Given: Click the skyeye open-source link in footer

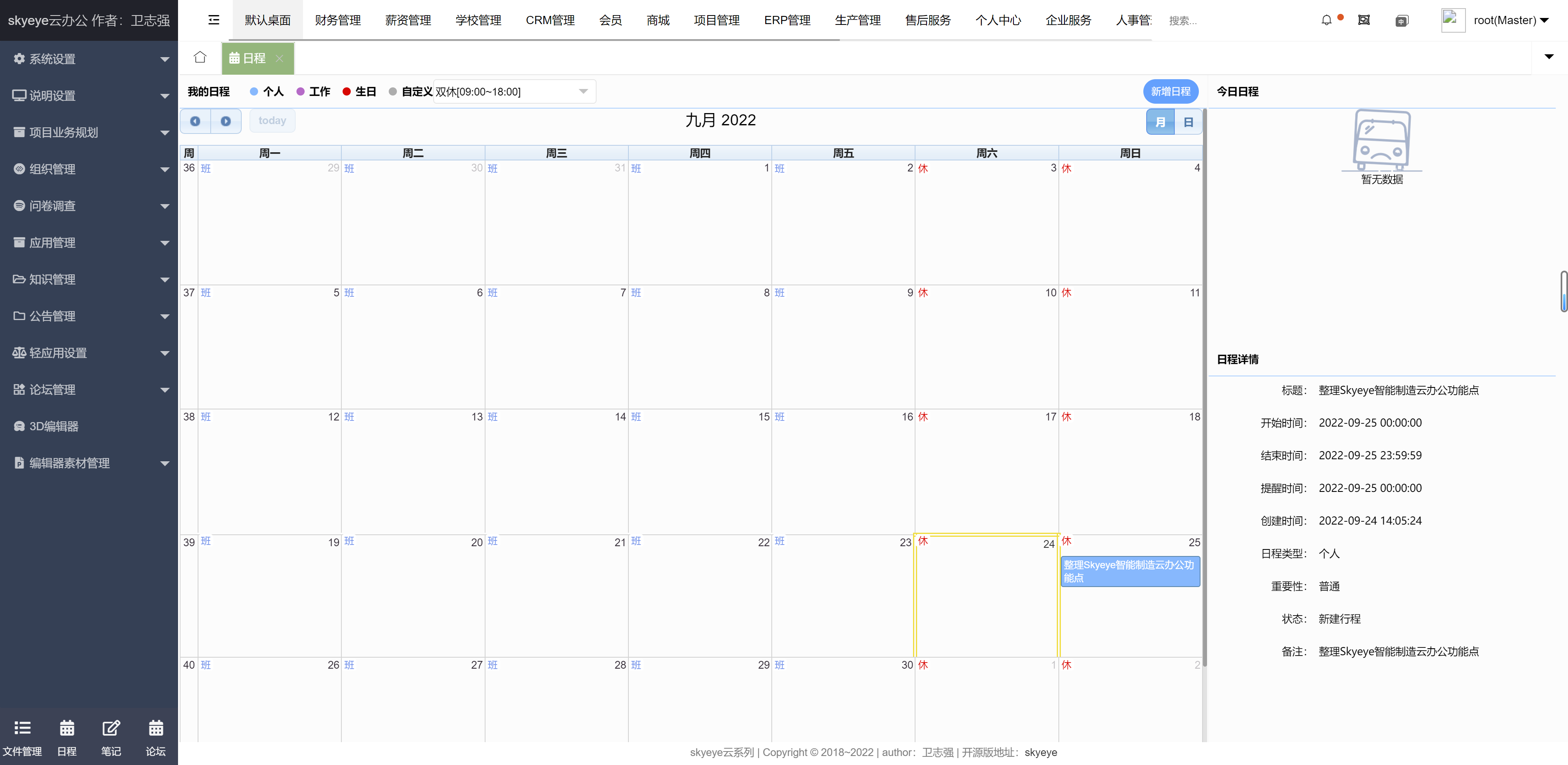Looking at the screenshot, I should (1040, 752).
